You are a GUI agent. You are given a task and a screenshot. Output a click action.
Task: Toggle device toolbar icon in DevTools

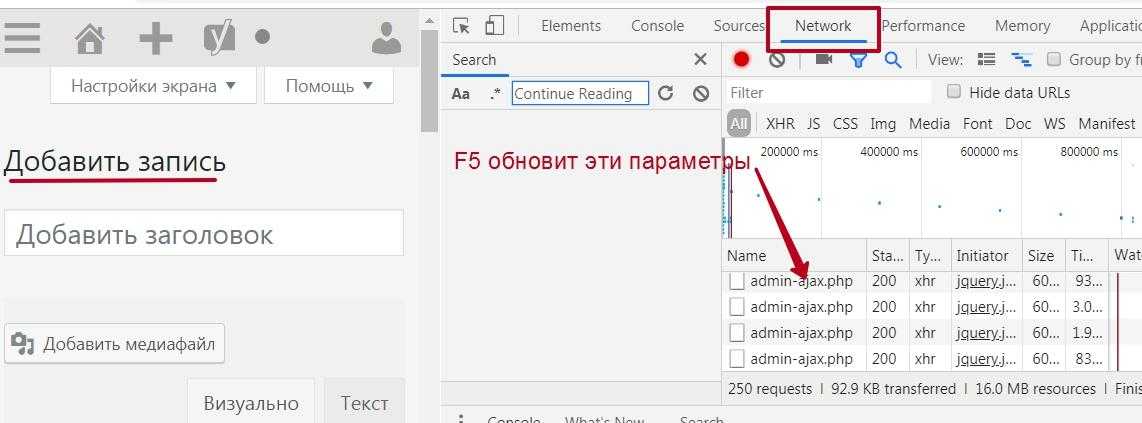click(x=495, y=26)
